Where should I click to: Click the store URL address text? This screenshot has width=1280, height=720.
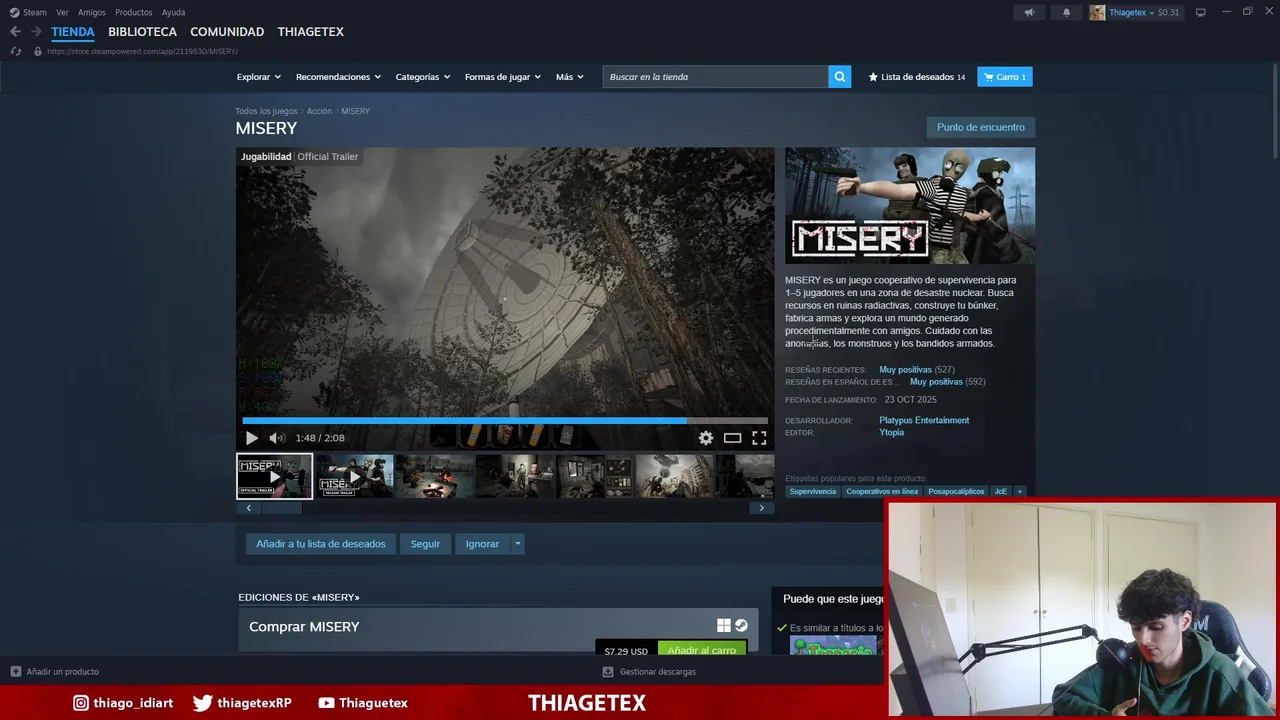pos(142,51)
